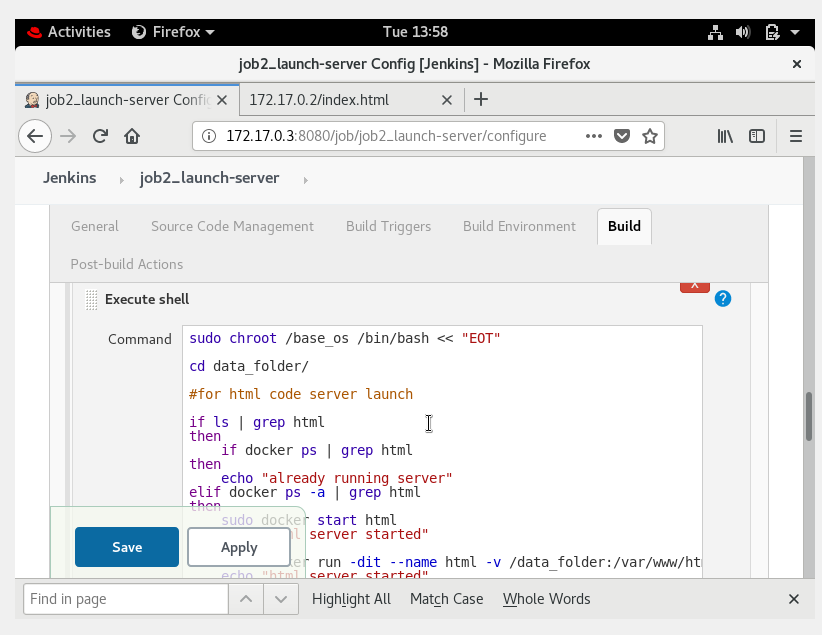Image resolution: width=822 pixels, height=635 pixels.
Task: Expand the system status menu arrow
Action: 795,33
